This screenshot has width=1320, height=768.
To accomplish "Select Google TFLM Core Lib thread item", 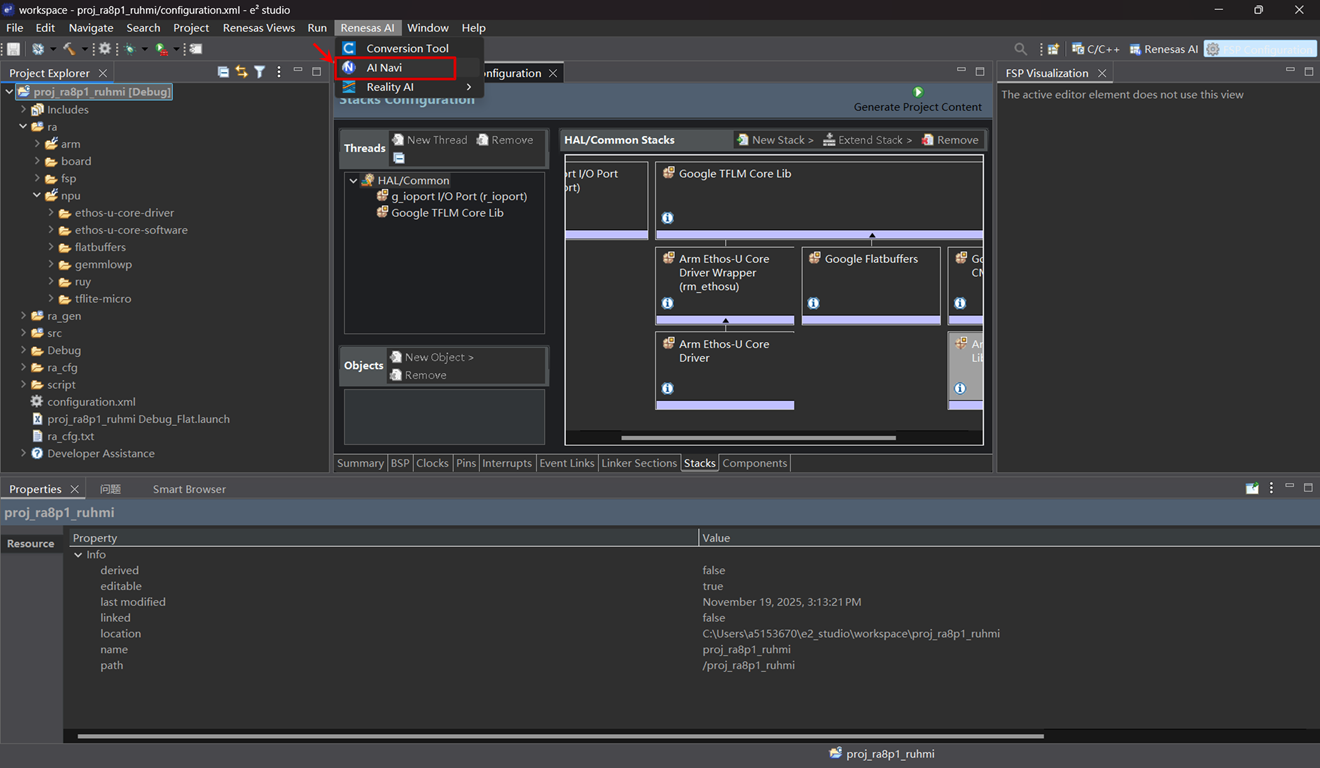I will (x=440, y=213).
